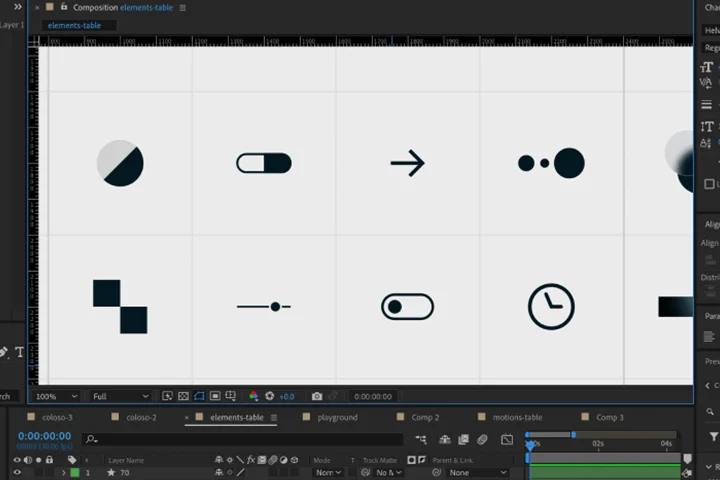Image resolution: width=720 pixels, height=480 pixels.
Task: Click the Mode column header
Action: pos(322,460)
